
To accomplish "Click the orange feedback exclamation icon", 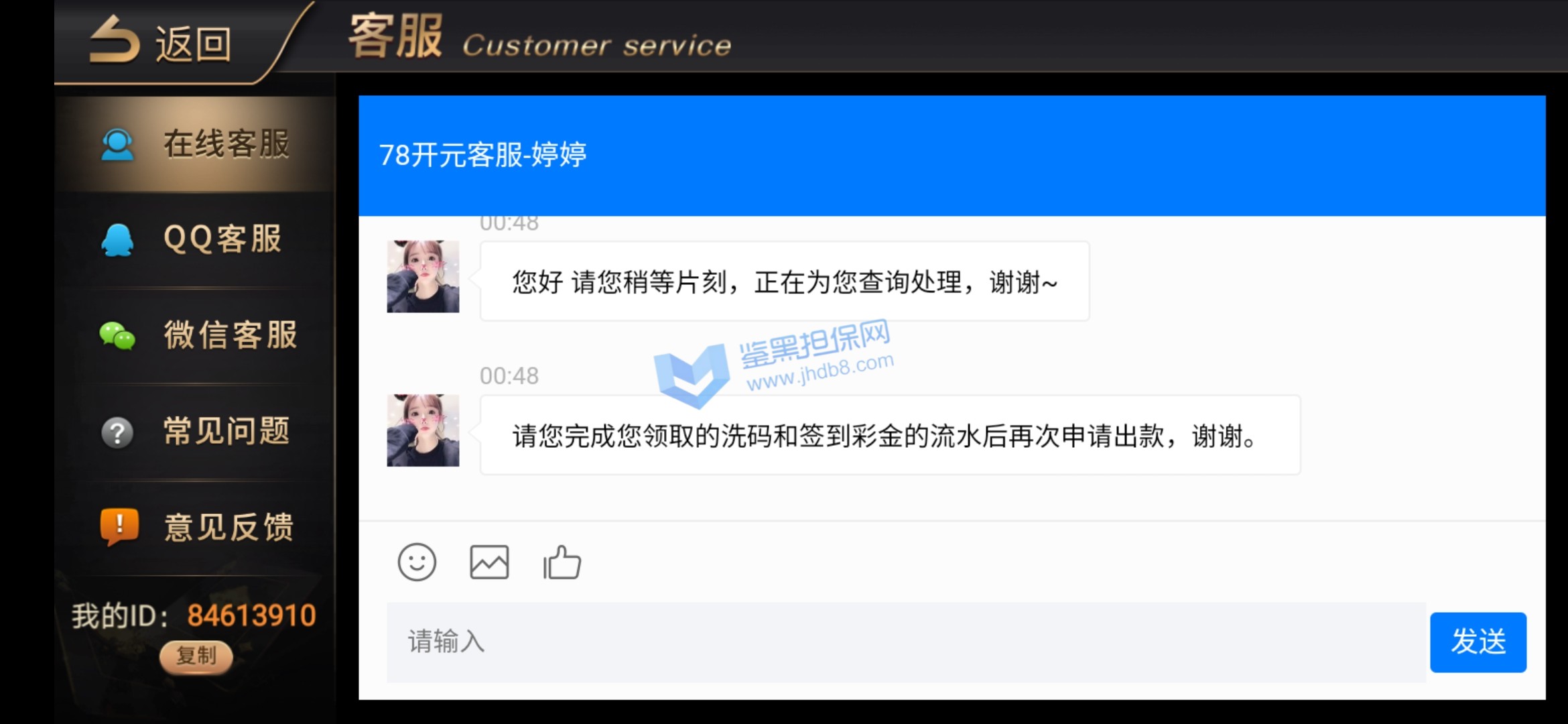I will [x=119, y=527].
